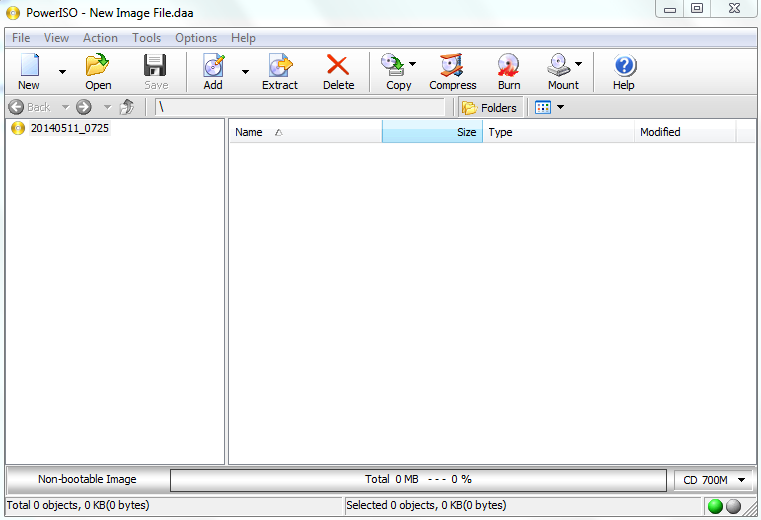Close the PowerISO window
Screen dimensions: 761x520
[x=734, y=9]
